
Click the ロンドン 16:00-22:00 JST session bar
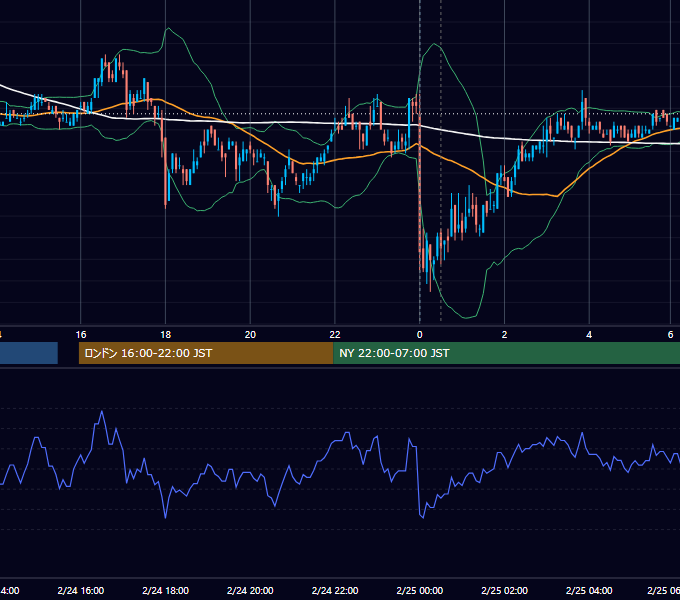tap(206, 353)
